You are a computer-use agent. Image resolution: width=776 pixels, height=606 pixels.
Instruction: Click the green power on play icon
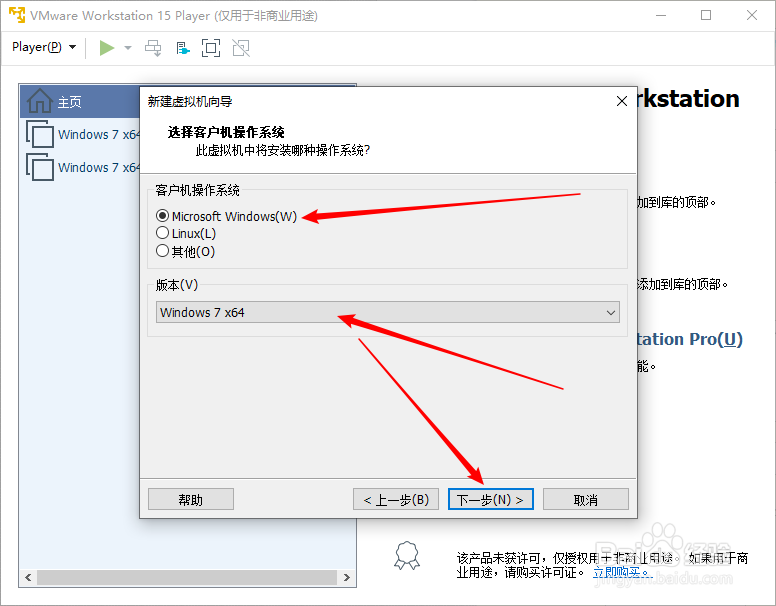tap(106, 48)
